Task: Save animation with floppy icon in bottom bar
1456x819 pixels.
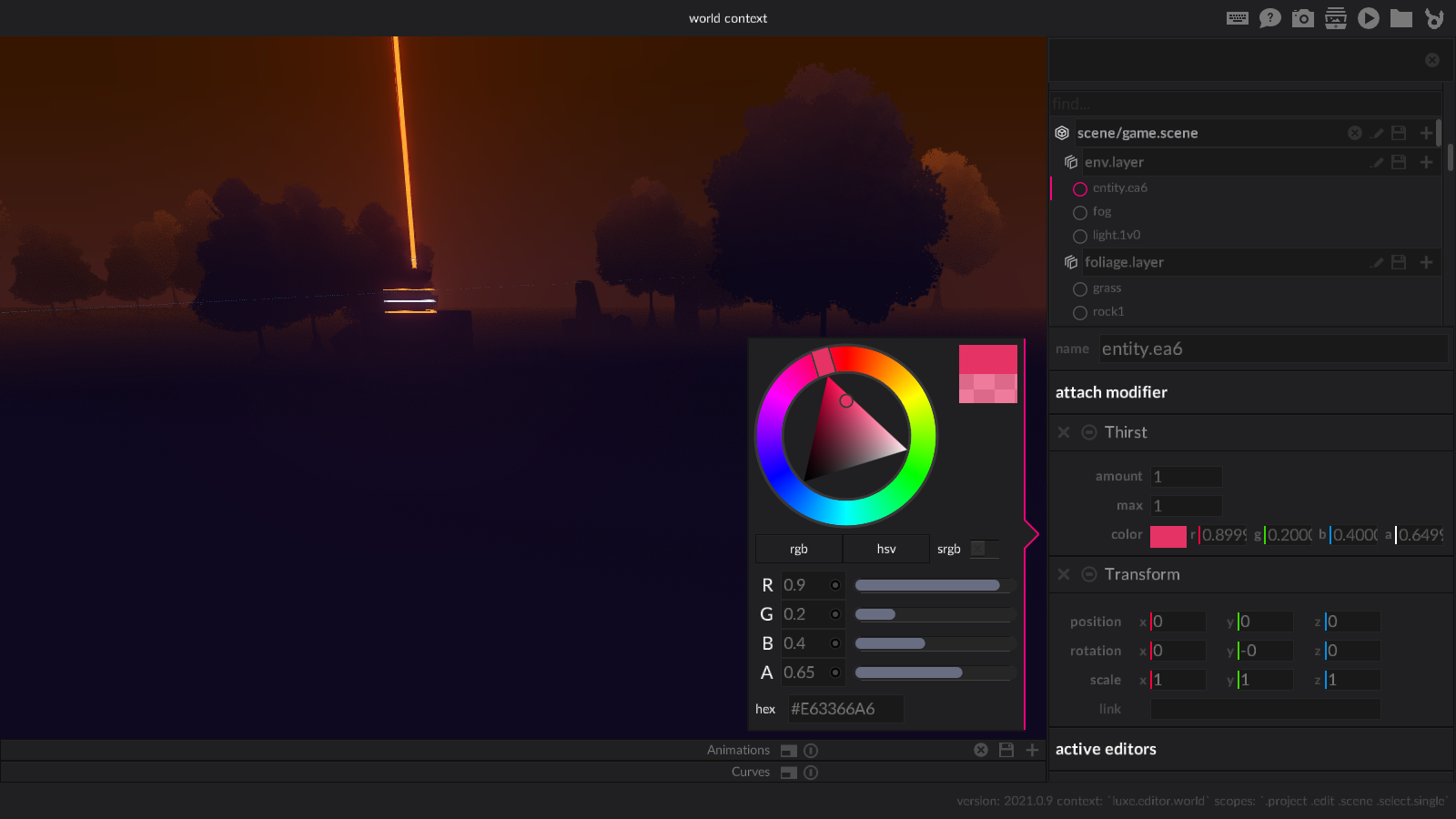Action: click(1006, 750)
